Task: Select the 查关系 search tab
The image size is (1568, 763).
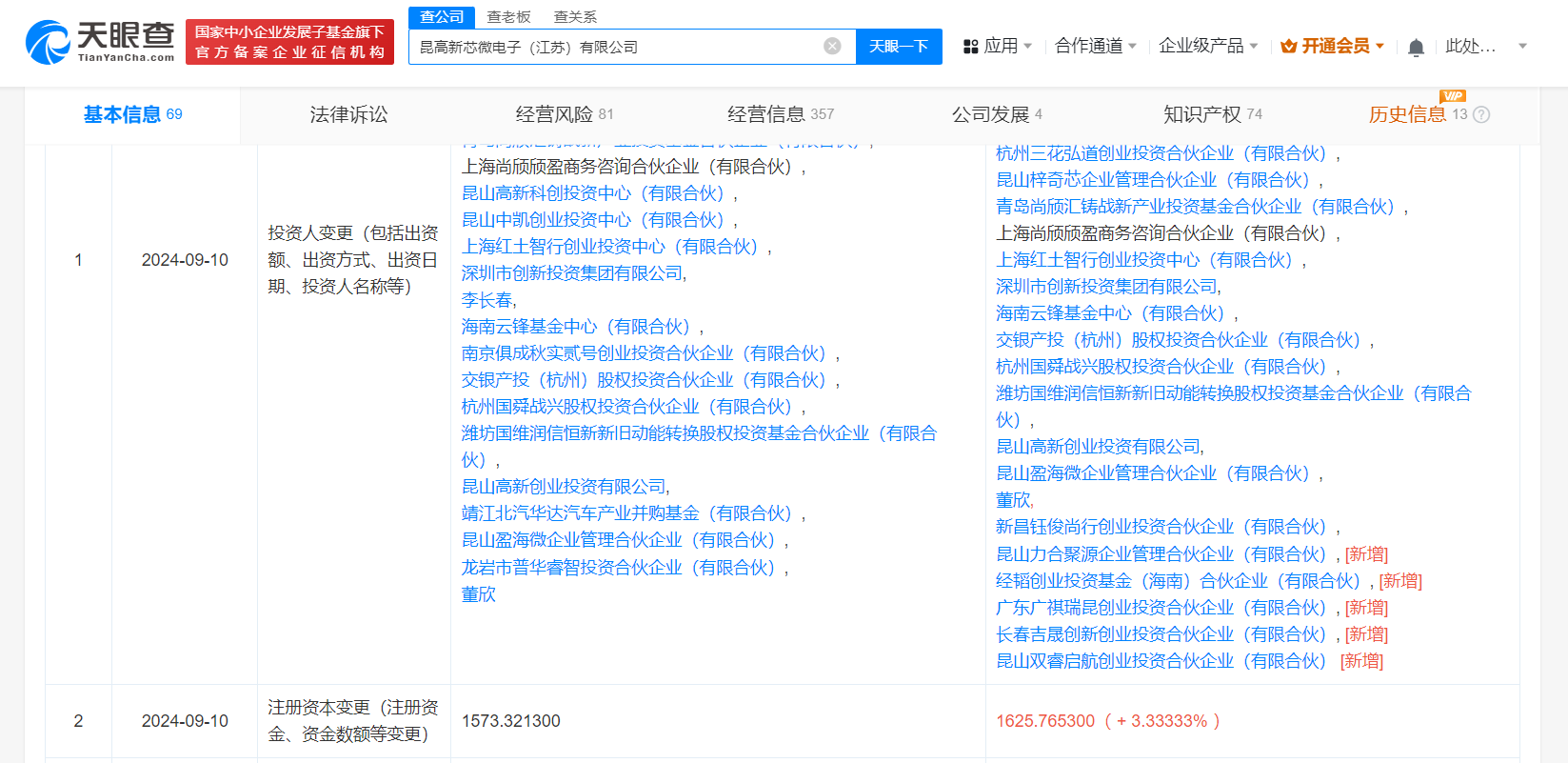Action: [575, 17]
